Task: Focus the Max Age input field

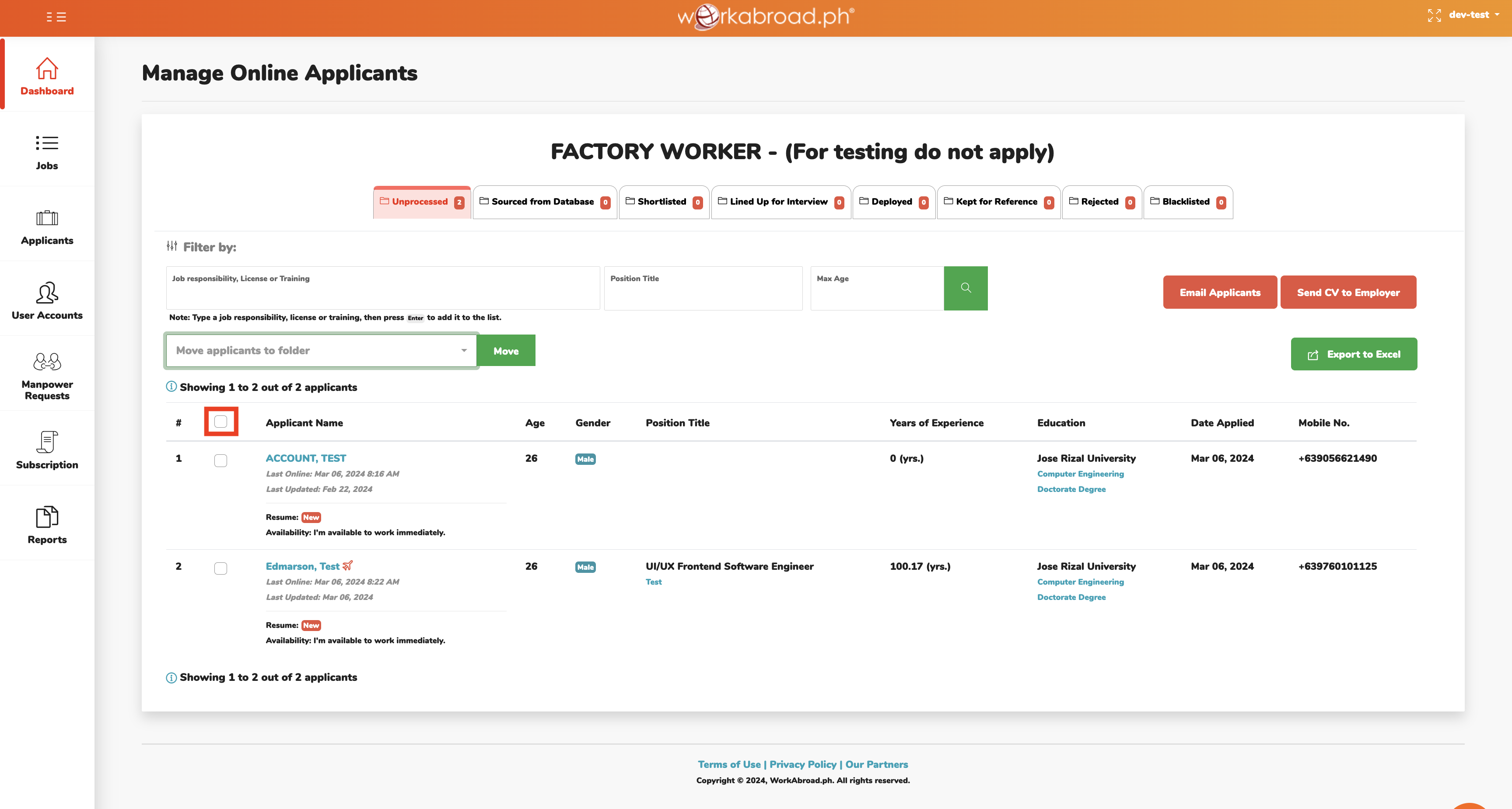Action: (x=877, y=293)
